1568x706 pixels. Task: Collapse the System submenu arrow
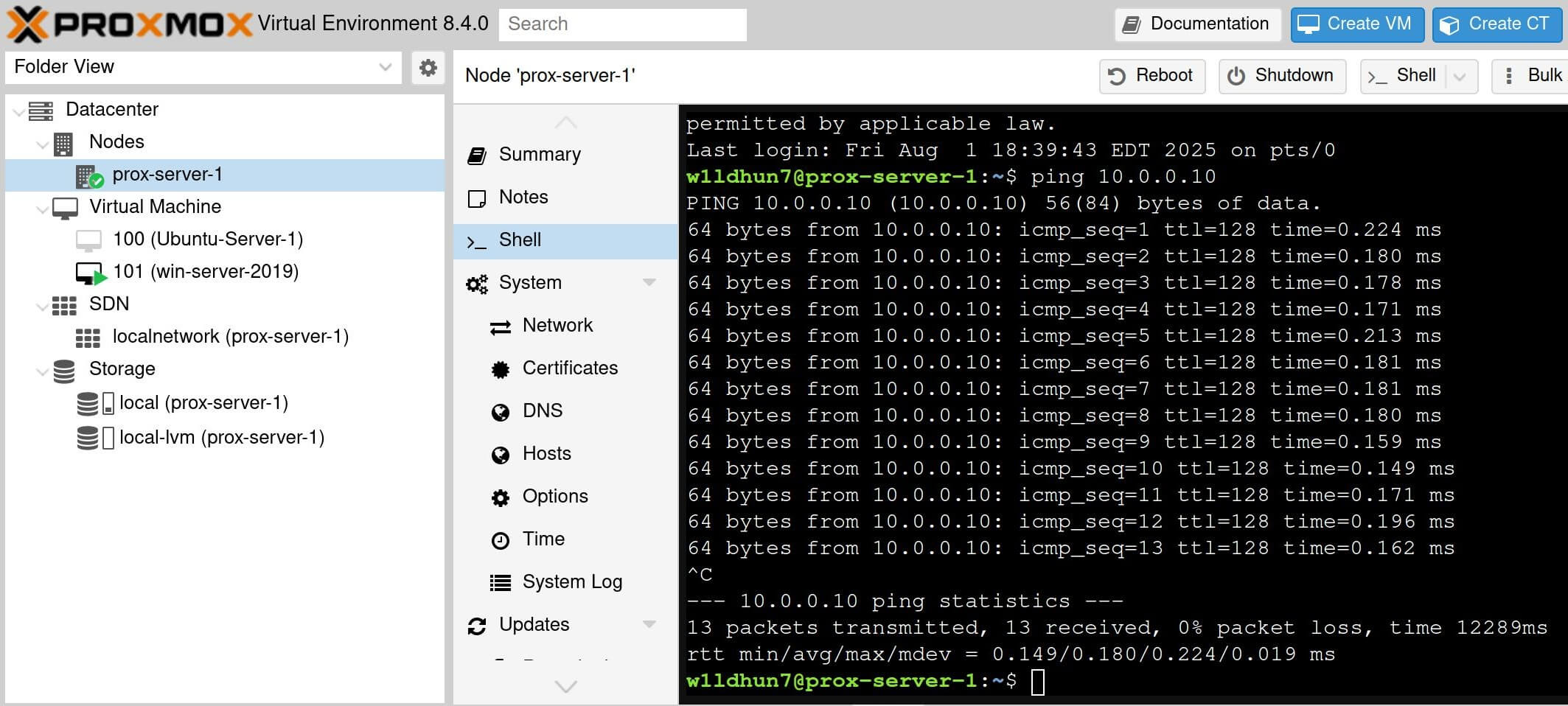tap(649, 282)
